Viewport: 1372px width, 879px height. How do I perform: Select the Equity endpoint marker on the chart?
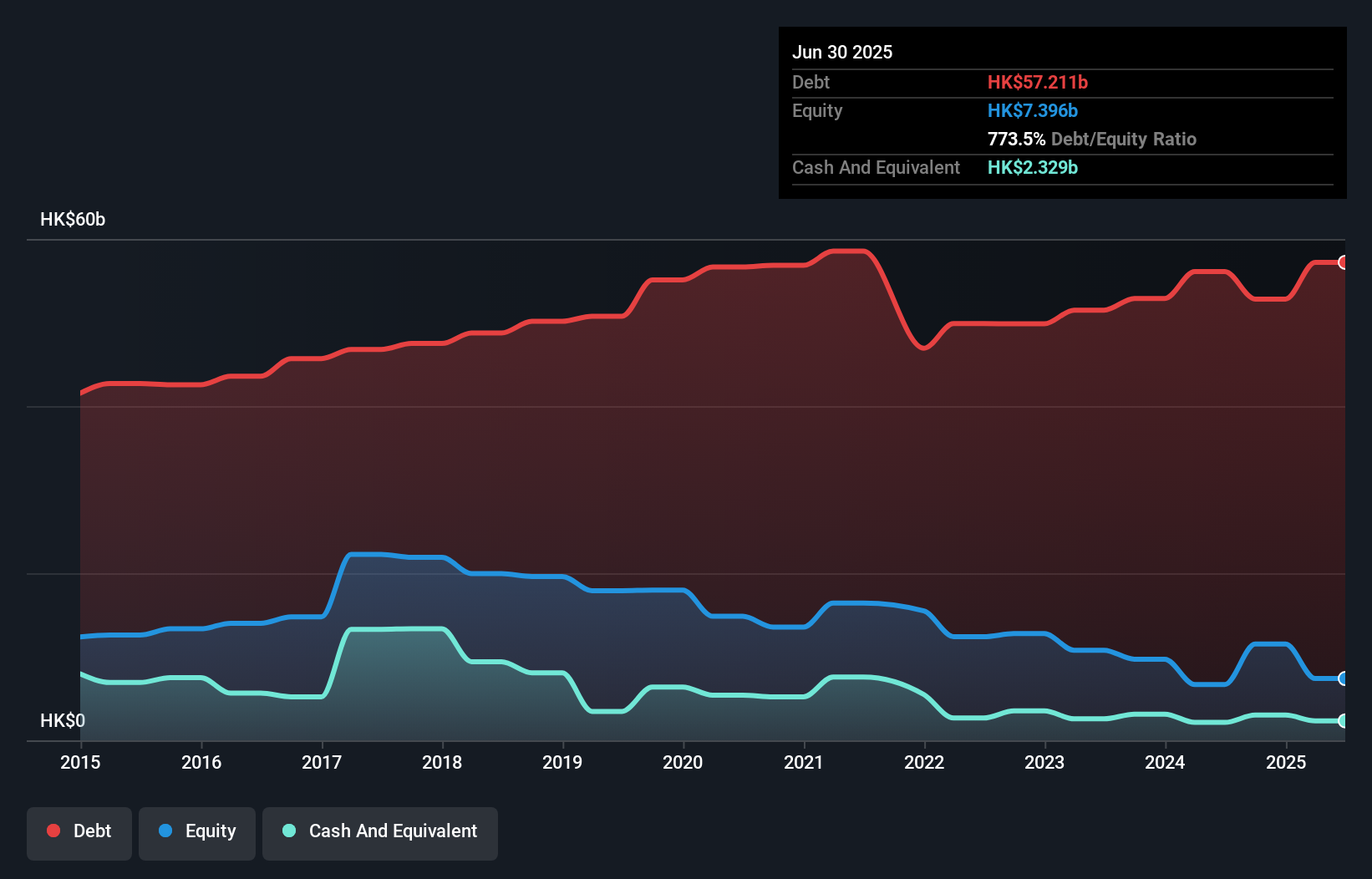click(x=1343, y=678)
